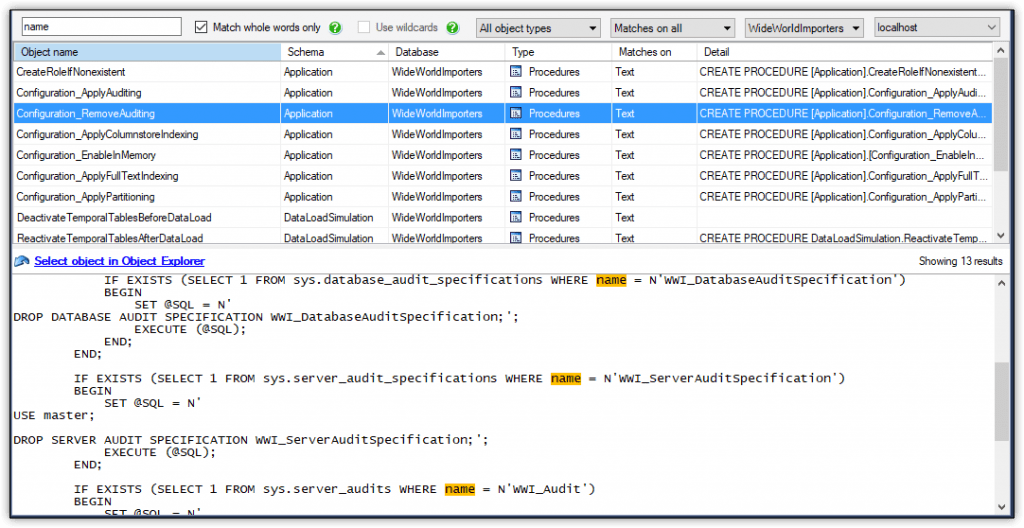Sort by Object name column header
Screen dimensions: 1024x528
[x=147, y=52]
